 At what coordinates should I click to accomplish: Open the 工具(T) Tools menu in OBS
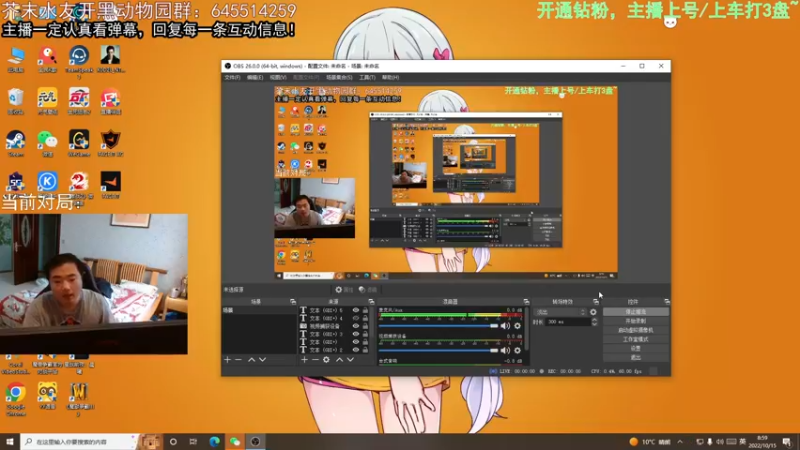point(367,78)
